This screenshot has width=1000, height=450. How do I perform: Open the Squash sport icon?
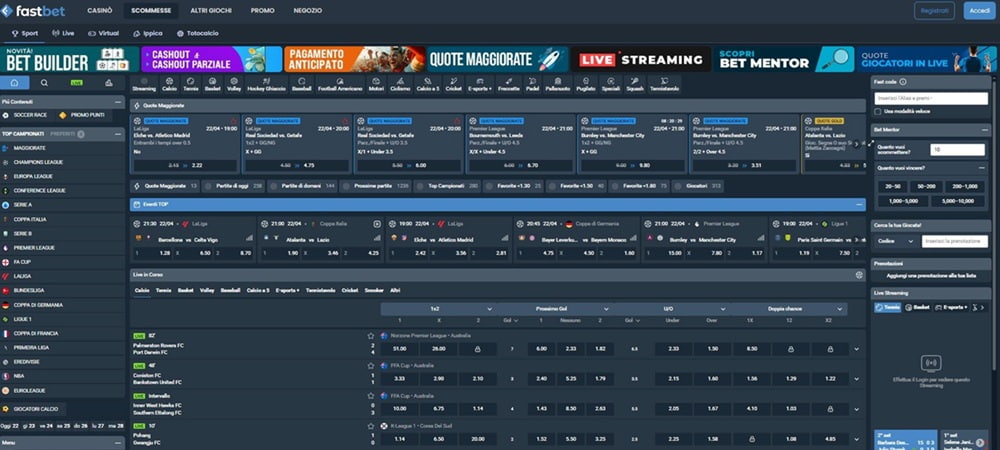click(635, 84)
